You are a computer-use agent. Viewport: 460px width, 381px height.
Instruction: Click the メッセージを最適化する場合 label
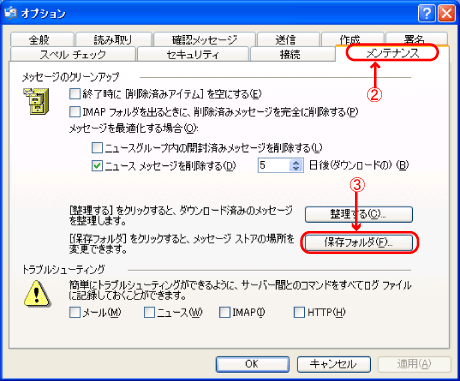click(x=133, y=128)
